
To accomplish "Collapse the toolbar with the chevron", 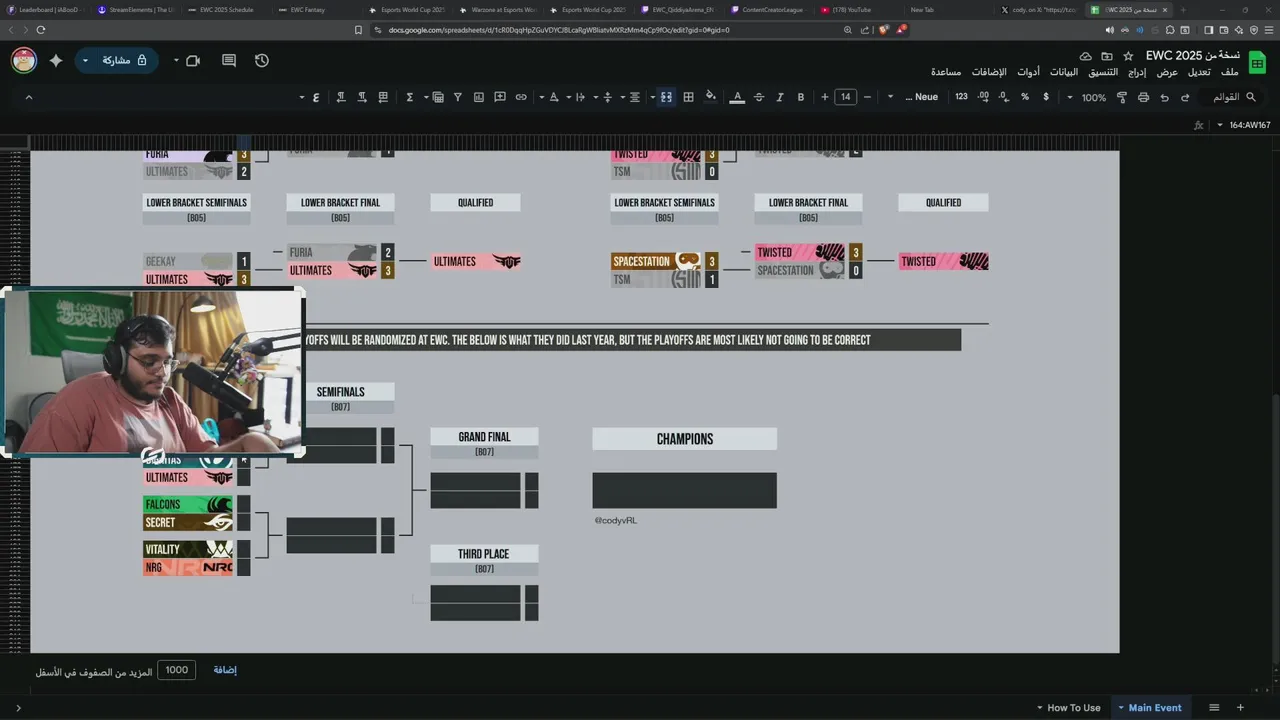I will [x=28, y=97].
